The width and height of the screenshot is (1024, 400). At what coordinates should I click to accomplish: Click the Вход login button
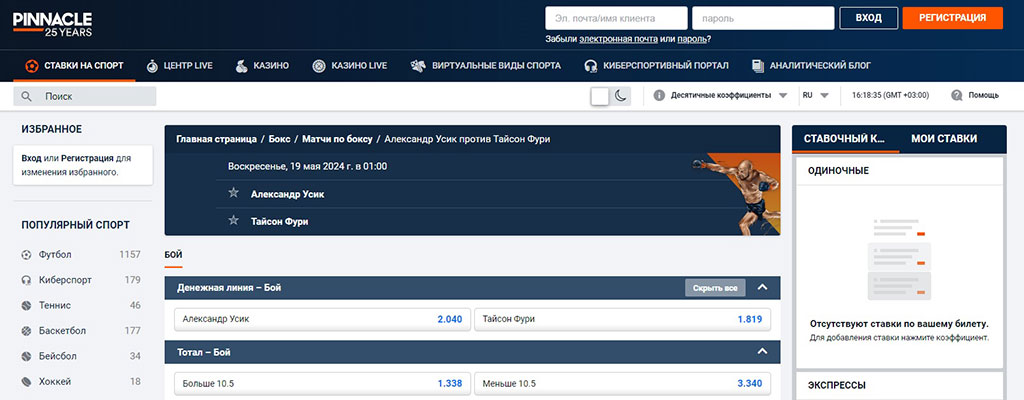(x=869, y=18)
